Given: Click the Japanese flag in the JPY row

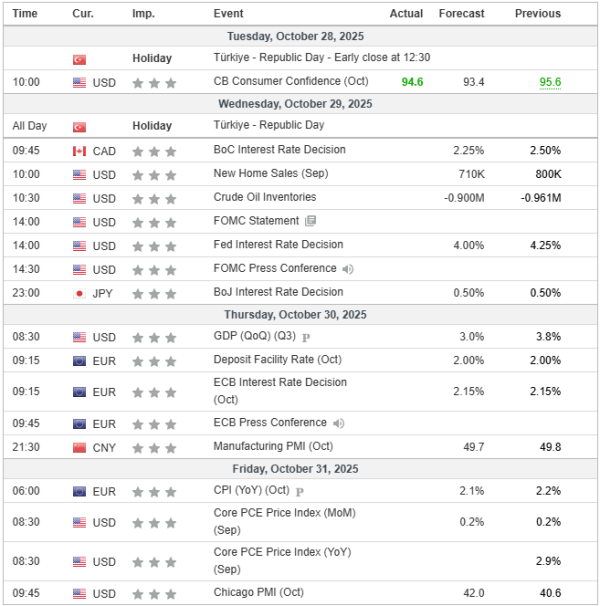Looking at the screenshot, I should click(79, 293).
